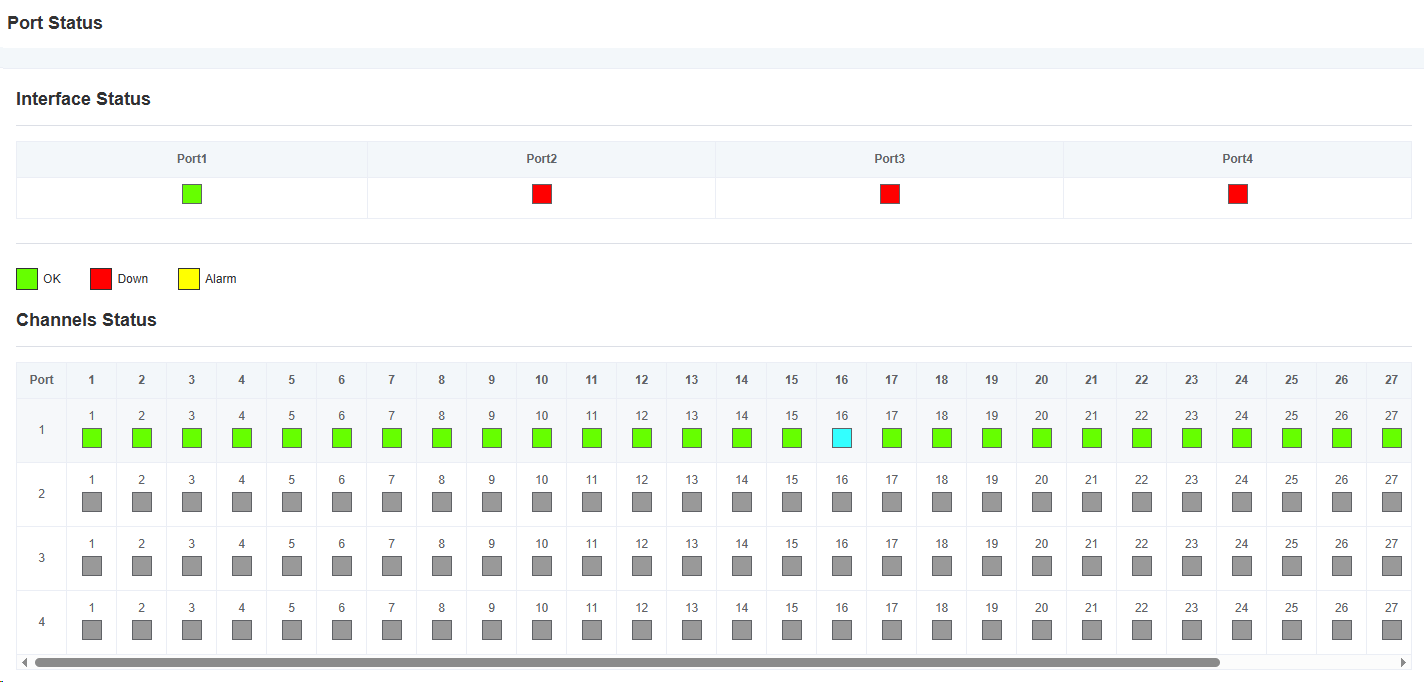Image resolution: width=1424 pixels, height=682 pixels.
Task: Select port 3 channel 12 gray indicator
Action: pos(642,566)
